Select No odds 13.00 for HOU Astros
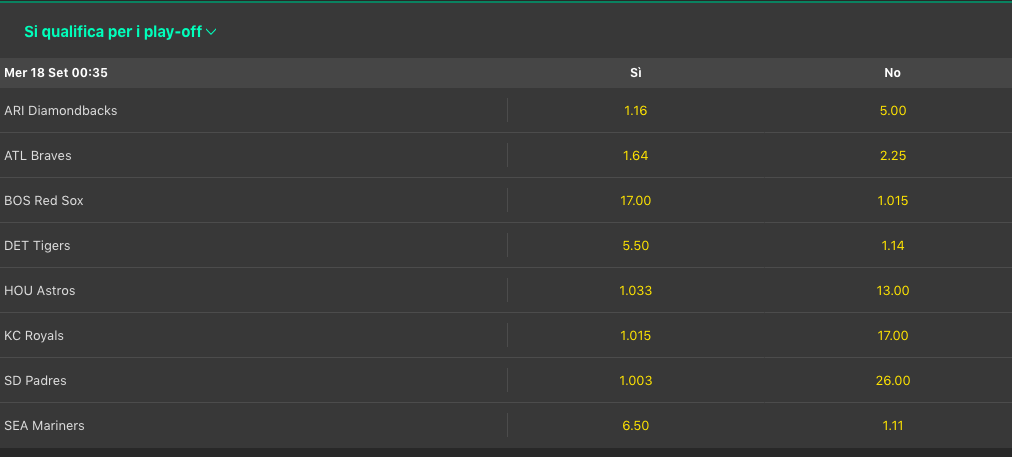1012x457 pixels. [892, 290]
